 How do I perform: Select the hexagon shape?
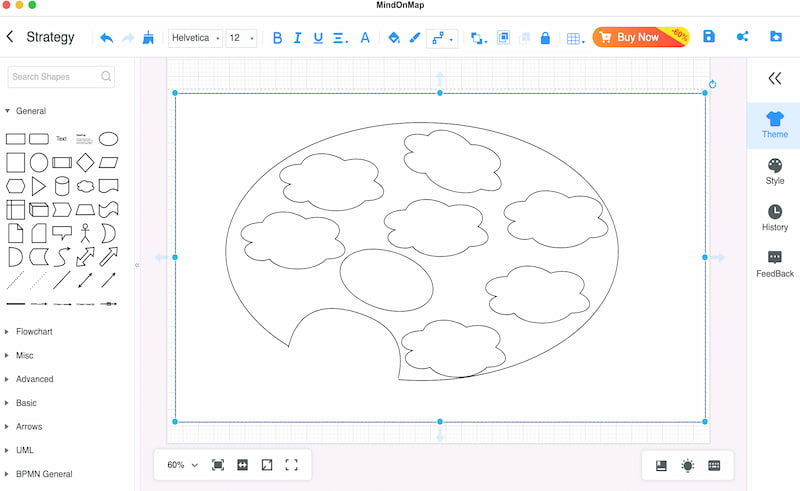pos(15,186)
